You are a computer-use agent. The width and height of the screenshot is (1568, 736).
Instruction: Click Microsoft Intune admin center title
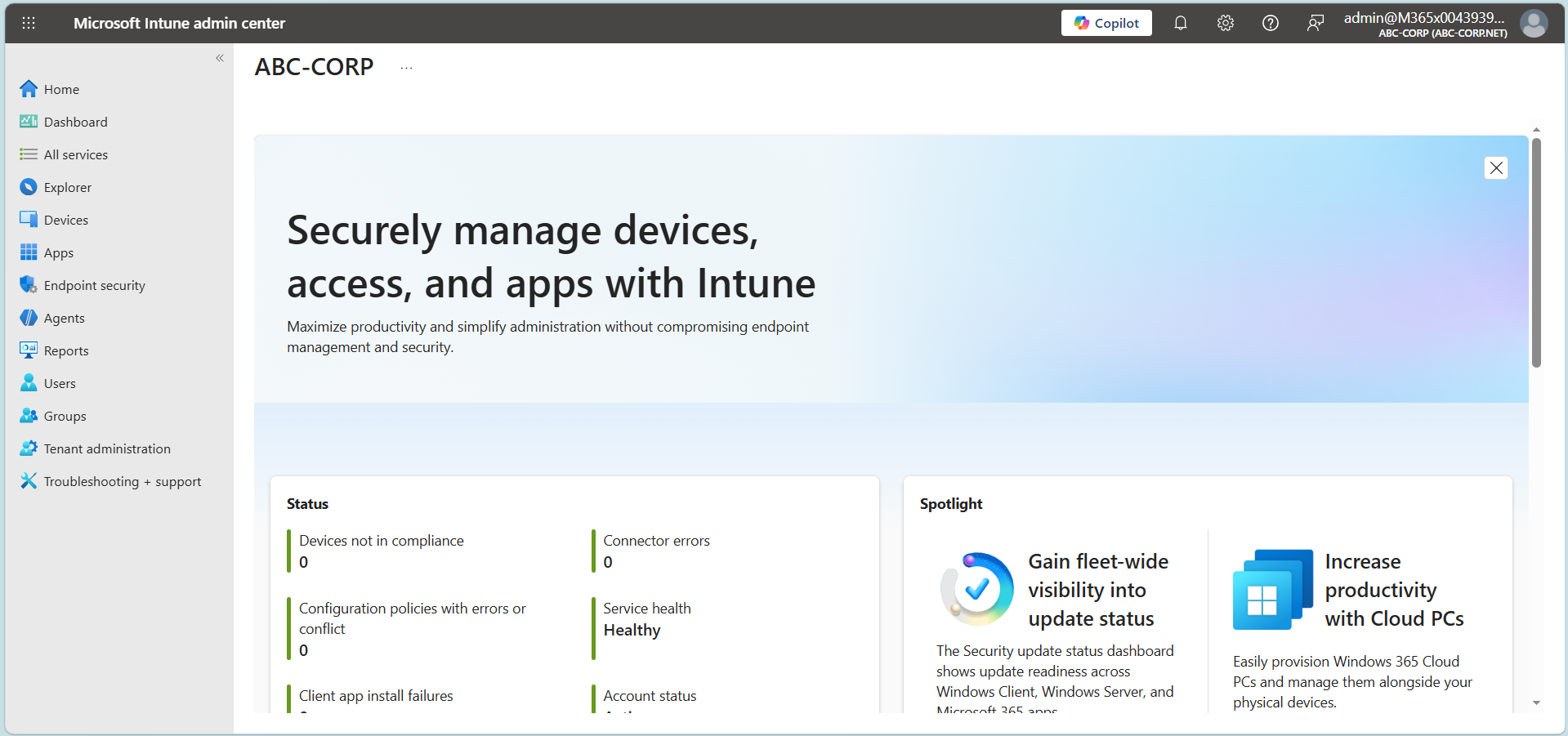[180, 24]
